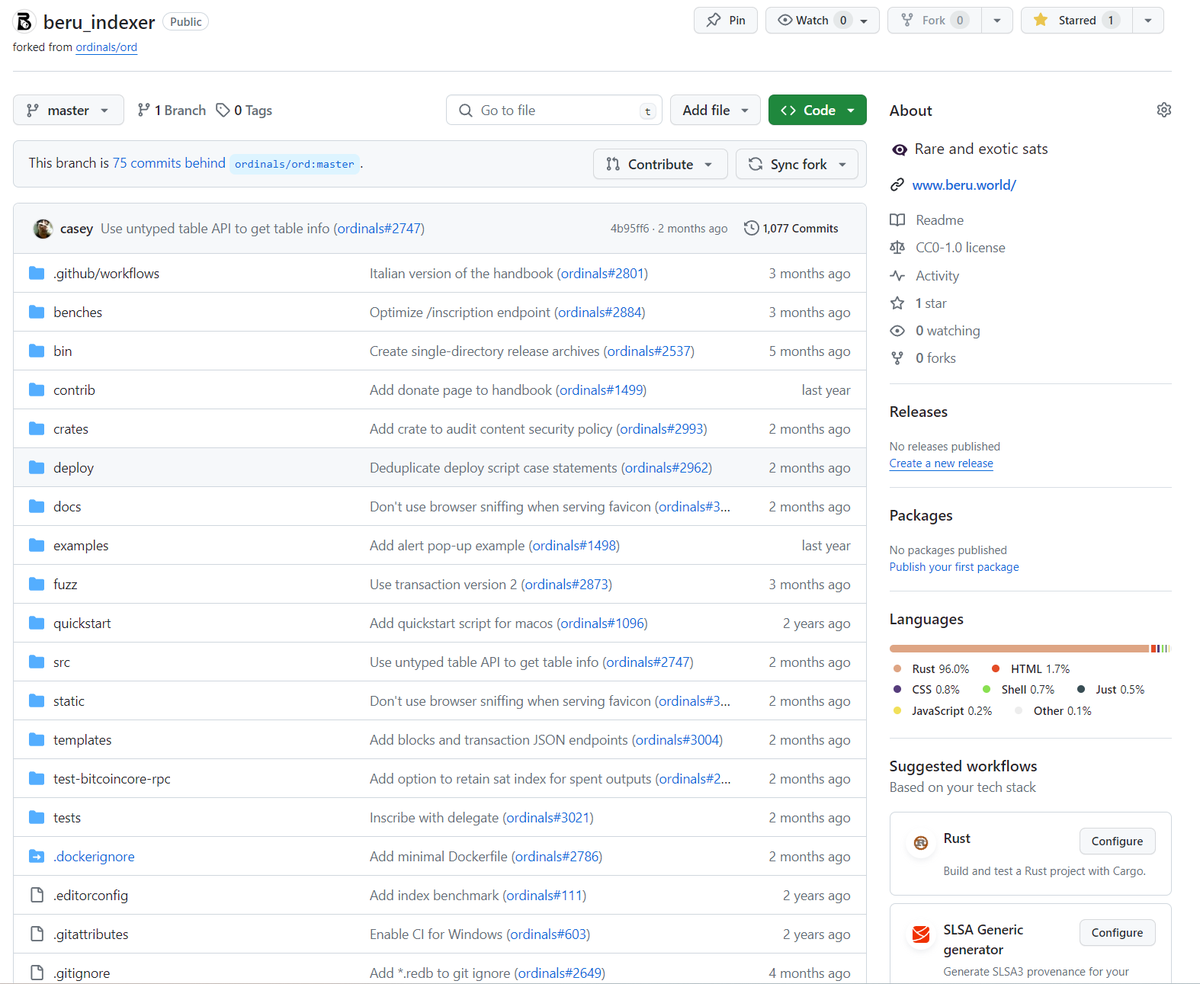Click the .gitignore file icon

pos(37,973)
